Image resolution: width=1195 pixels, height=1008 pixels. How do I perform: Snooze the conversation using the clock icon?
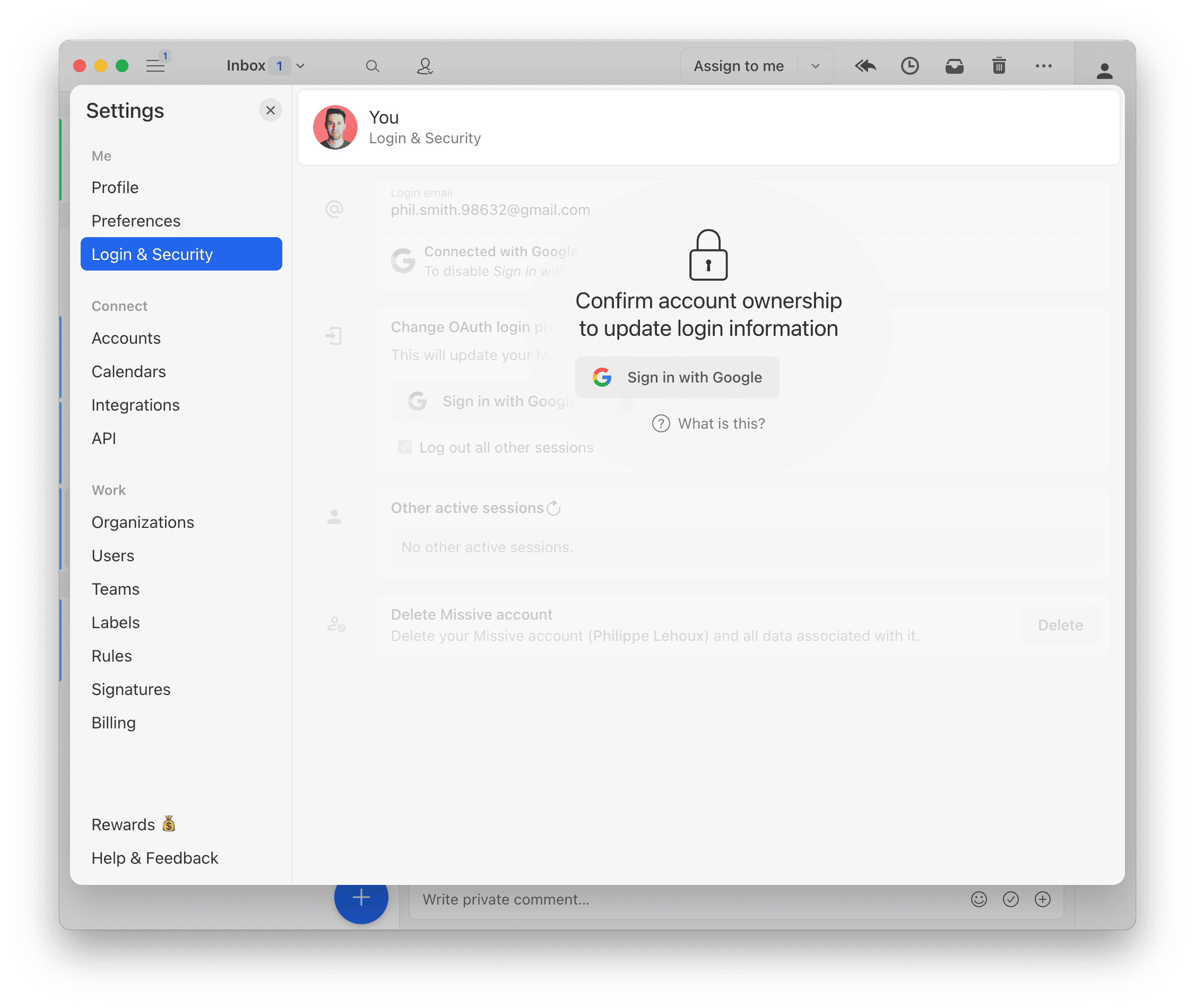pos(910,65)
